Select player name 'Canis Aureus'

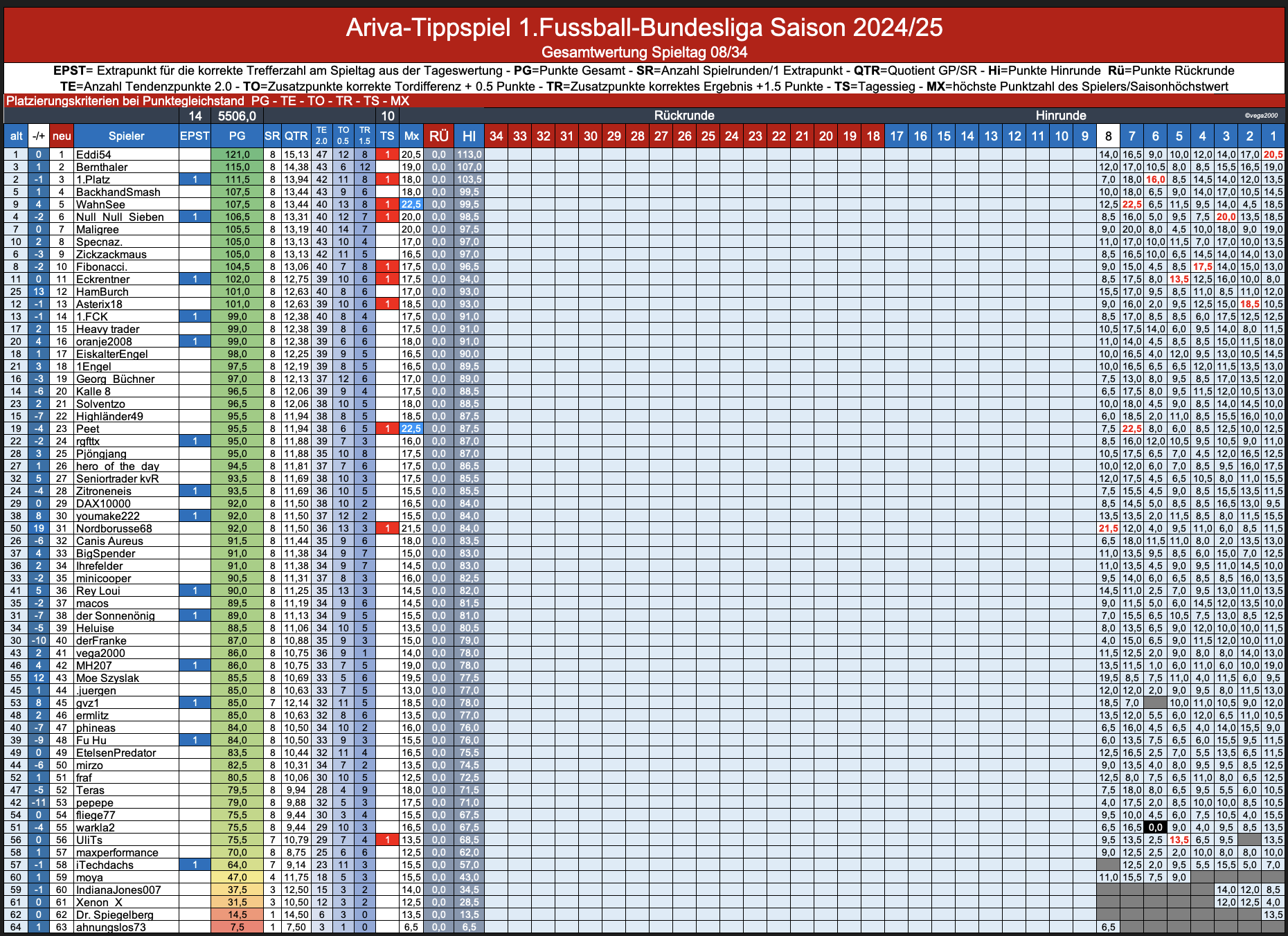pos(109,541)
